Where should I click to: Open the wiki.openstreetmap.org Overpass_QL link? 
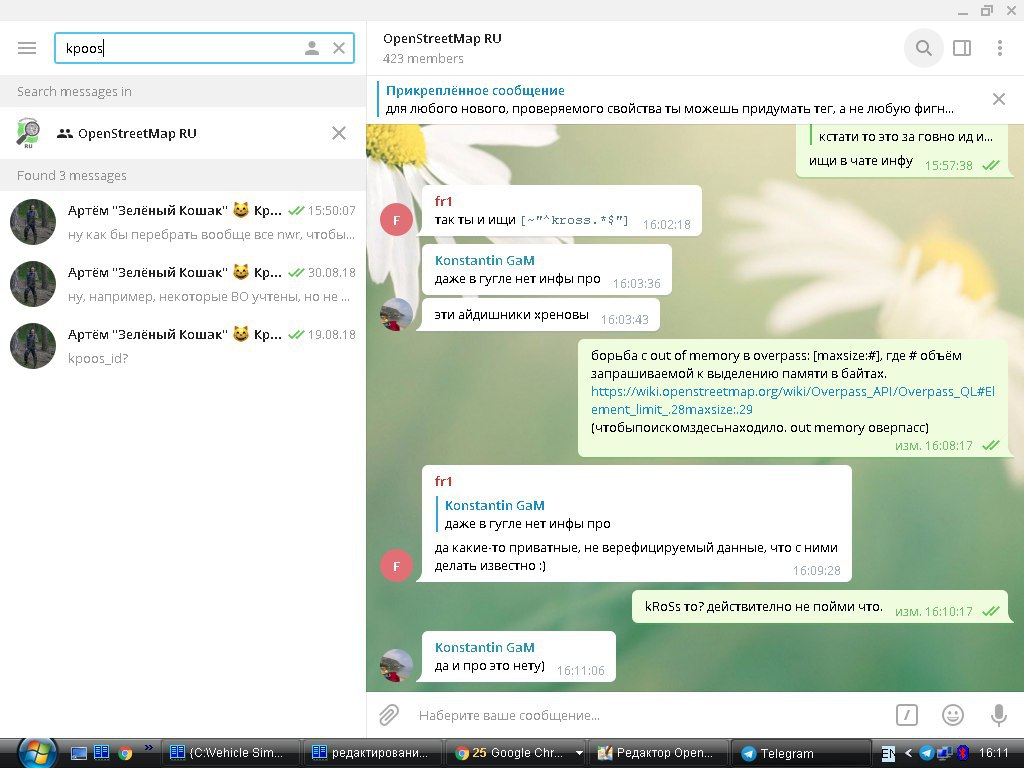click(x=793, y=400)
